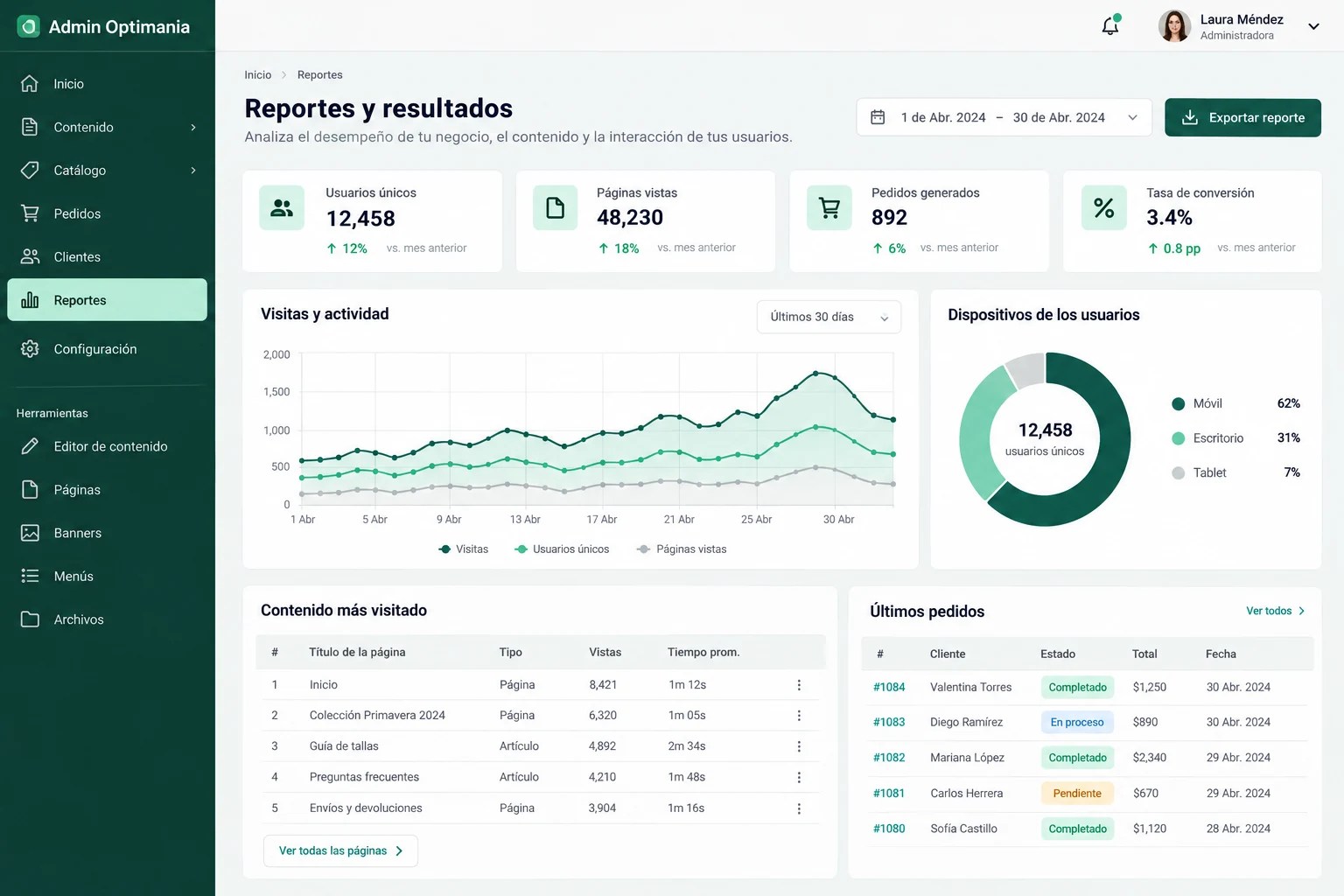The height and width of the screenshot is (896, 1344).
Task: Open order #1083 from the table
Action: coord(889,722)
